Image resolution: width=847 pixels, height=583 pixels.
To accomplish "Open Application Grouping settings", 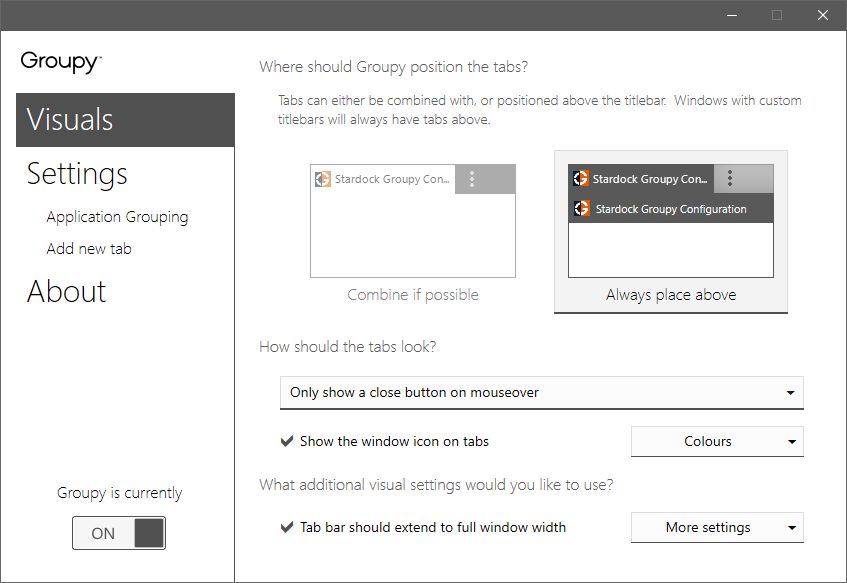I will click(x=117, y=217).
